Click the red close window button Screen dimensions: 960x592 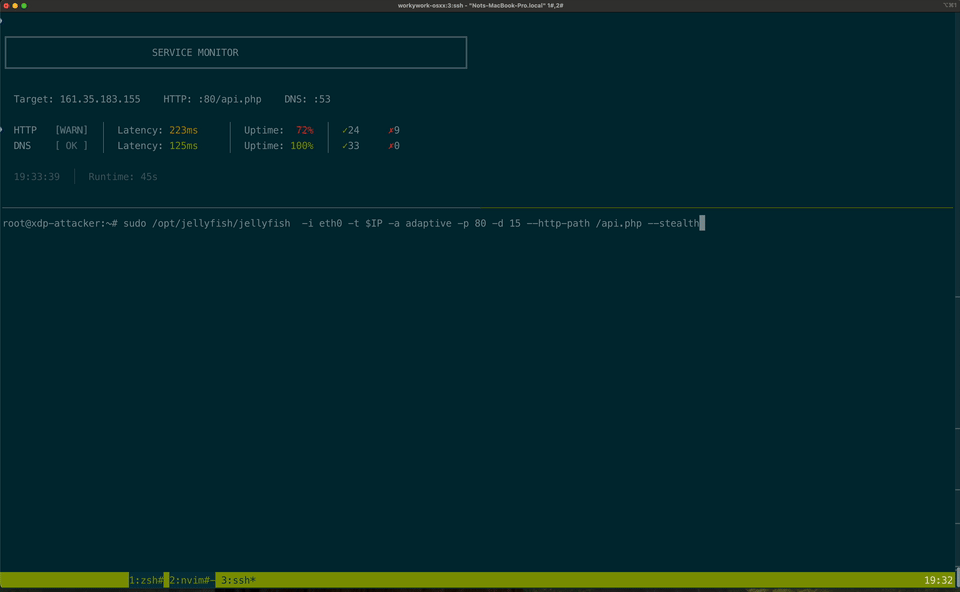[5, 5]
